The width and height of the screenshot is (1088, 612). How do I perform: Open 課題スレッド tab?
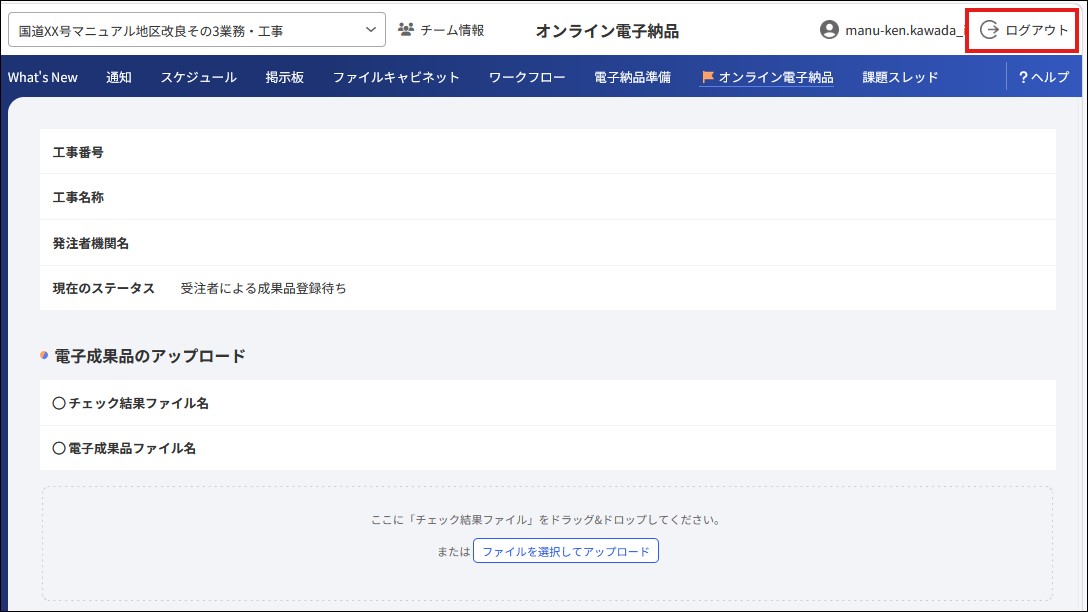click(x=900, y=77)
